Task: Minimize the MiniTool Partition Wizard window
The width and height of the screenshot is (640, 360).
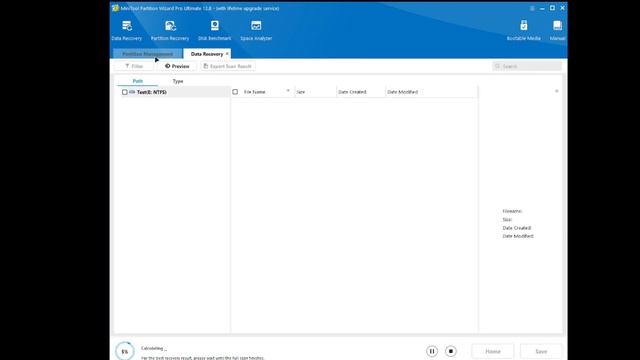Action: (x=542, y=8)
